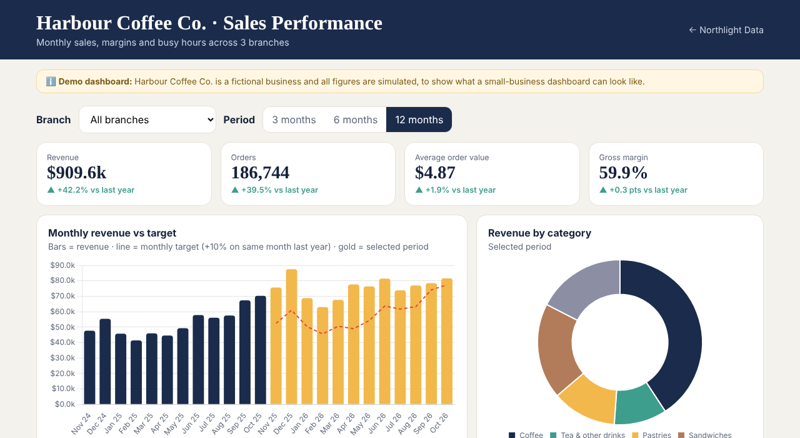
Task: Click the green Tea donut segment
Action: [x=638, y=405]
